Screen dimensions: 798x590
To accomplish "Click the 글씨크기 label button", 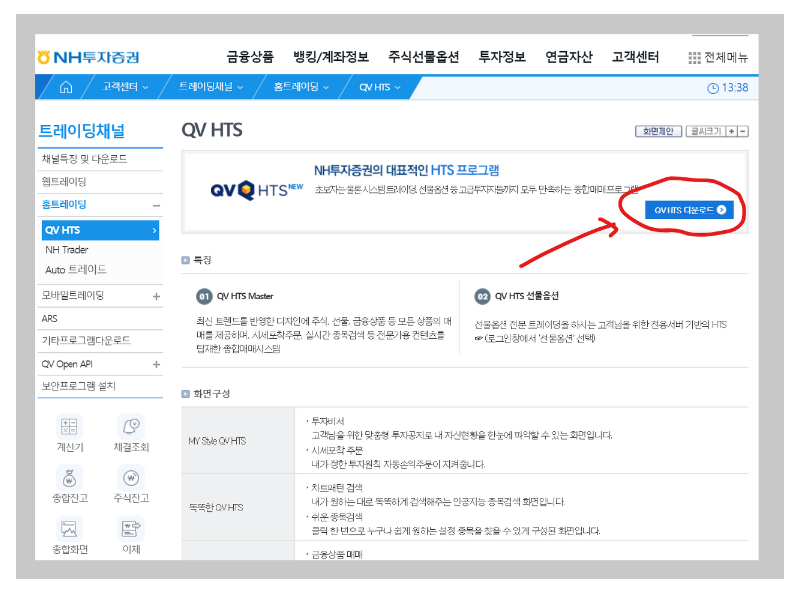I will point(705,131).
